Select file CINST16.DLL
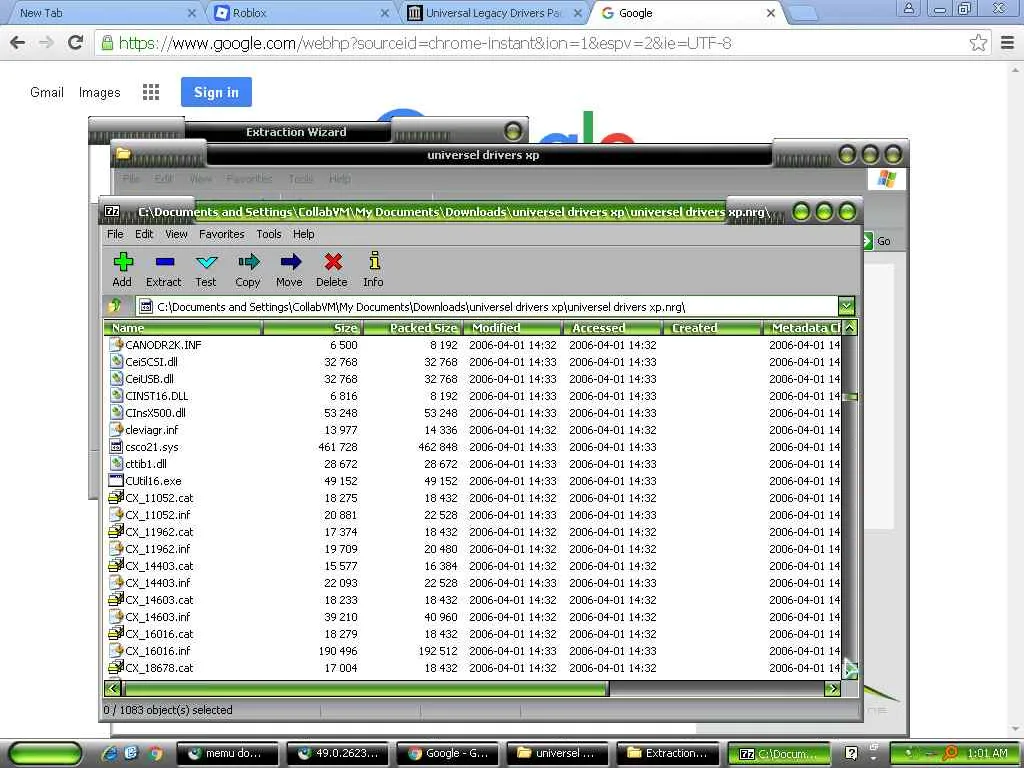Screen dimensions: 1024x768 pyautogui.click(x=157, y=396)
